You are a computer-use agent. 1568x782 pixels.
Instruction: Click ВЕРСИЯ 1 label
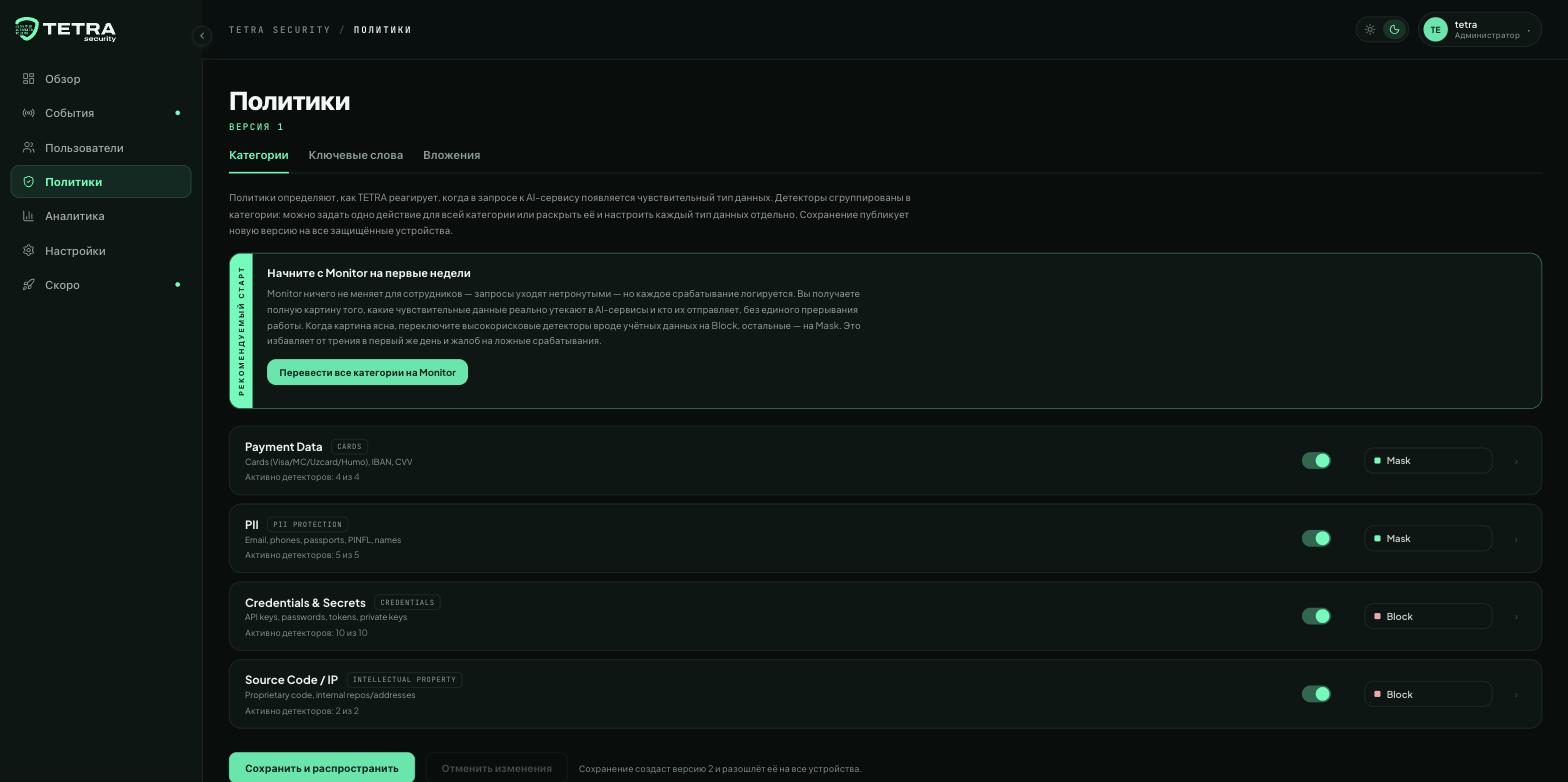257,127
